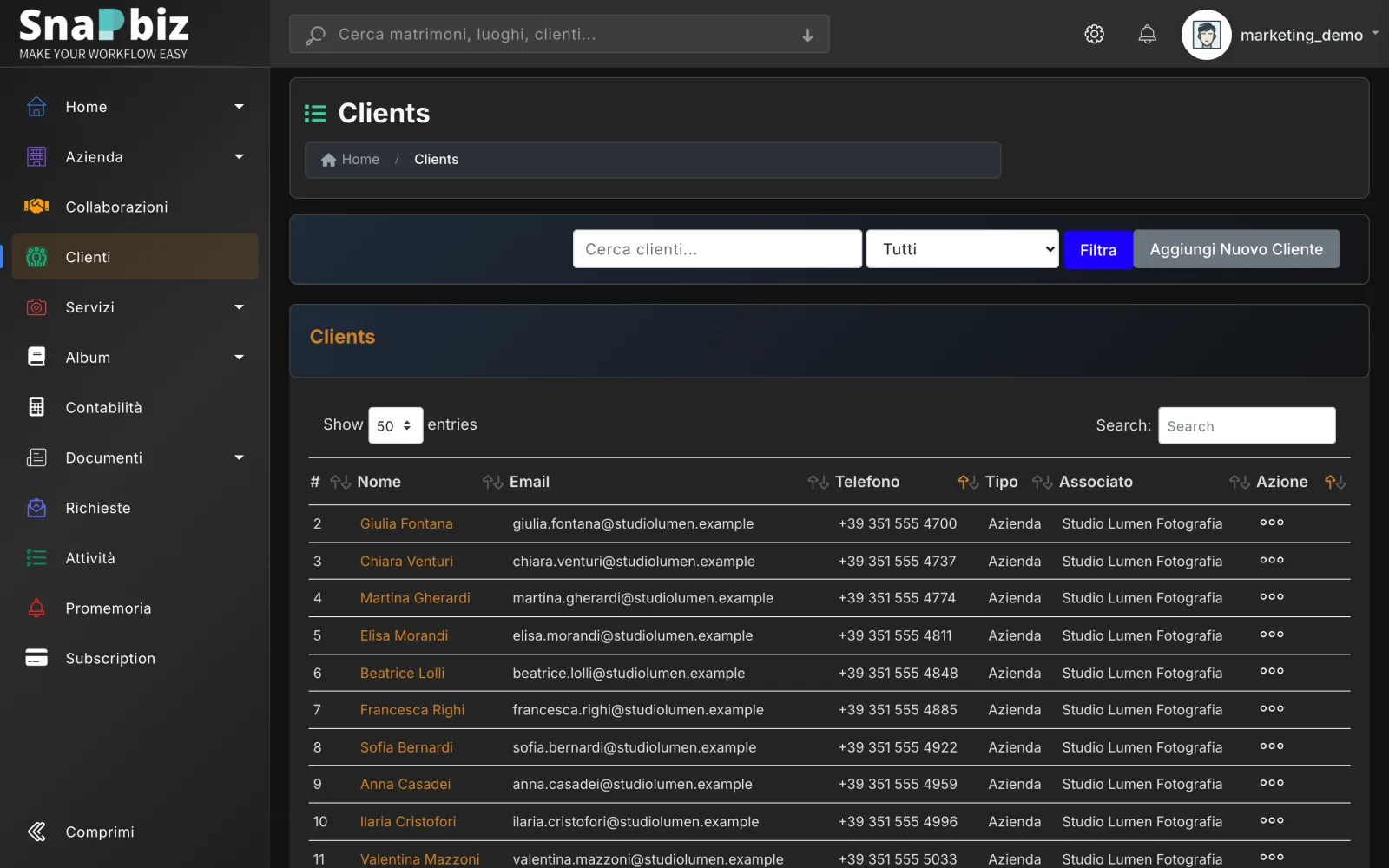
Task: Click the top Cerca matrimoni search field
Action: click(559, 35)
